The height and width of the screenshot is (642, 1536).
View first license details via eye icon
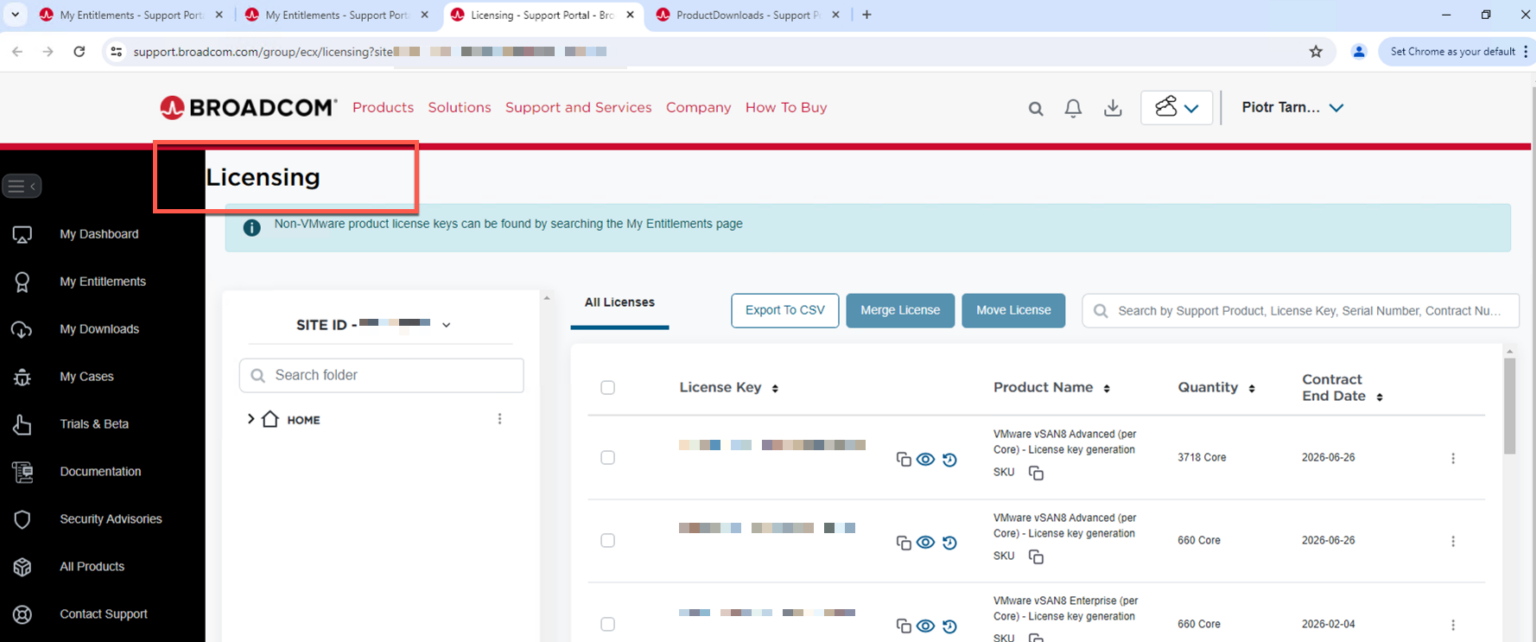tap(925, 459)
